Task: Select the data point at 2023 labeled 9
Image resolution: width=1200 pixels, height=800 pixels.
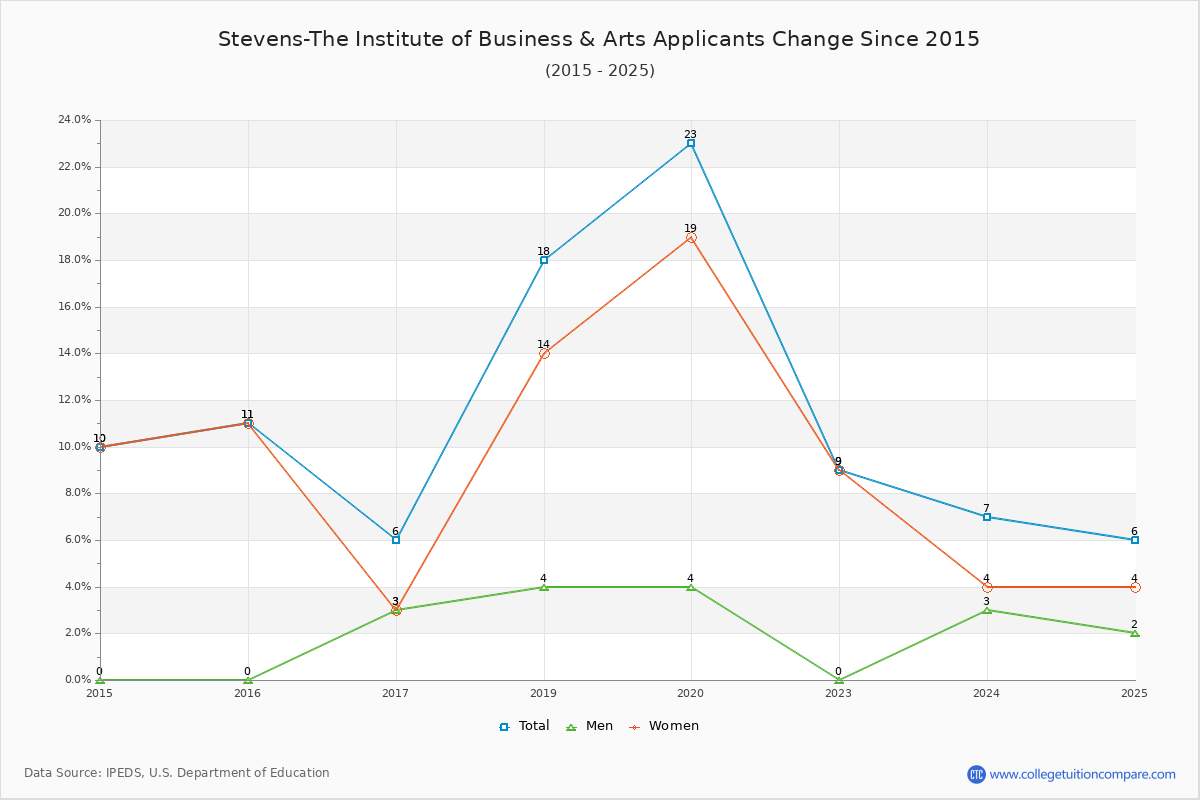Action: point(839,470)
